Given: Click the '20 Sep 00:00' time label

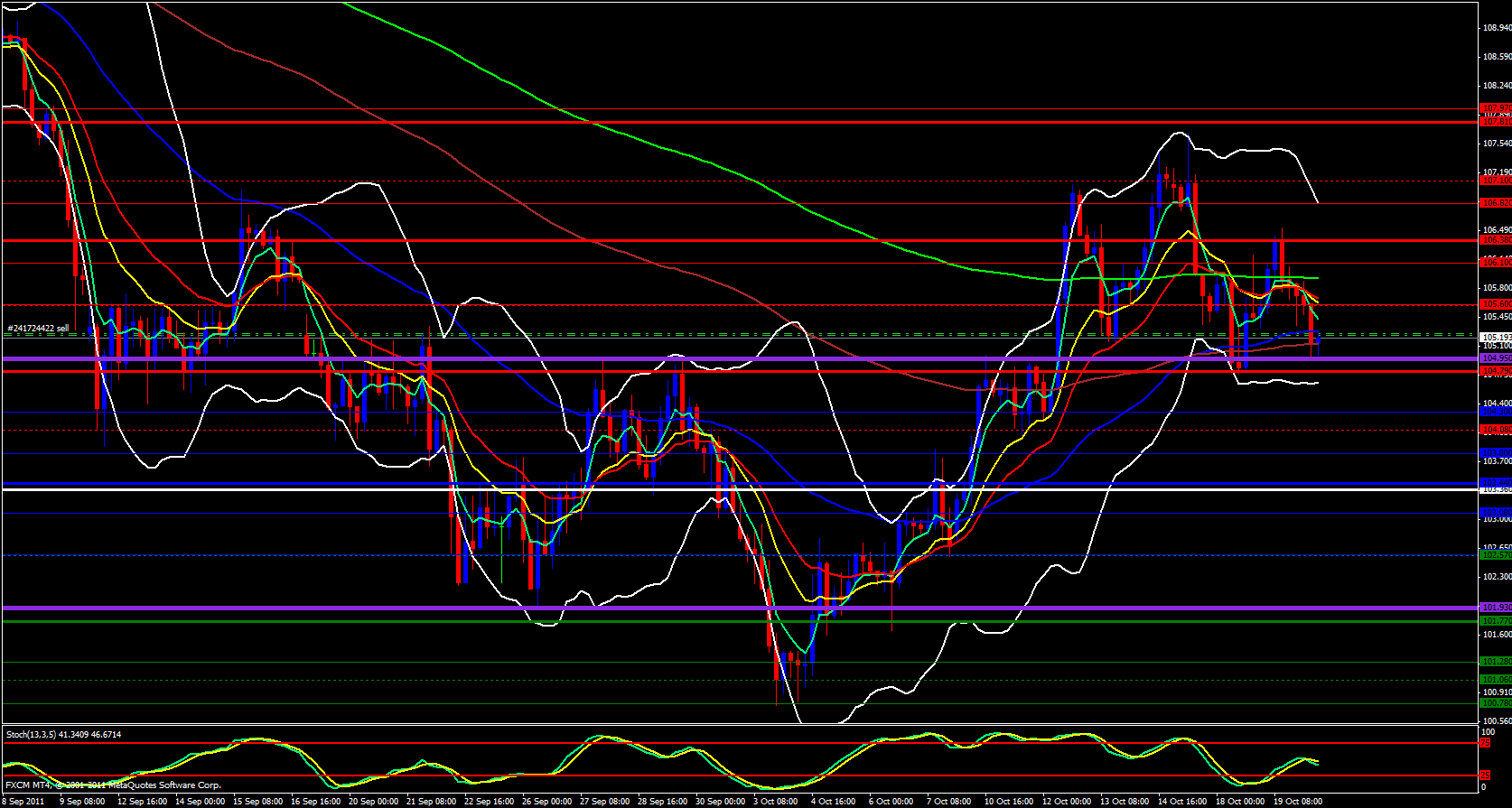Looking at the screenshot, I should coord(374,801).
